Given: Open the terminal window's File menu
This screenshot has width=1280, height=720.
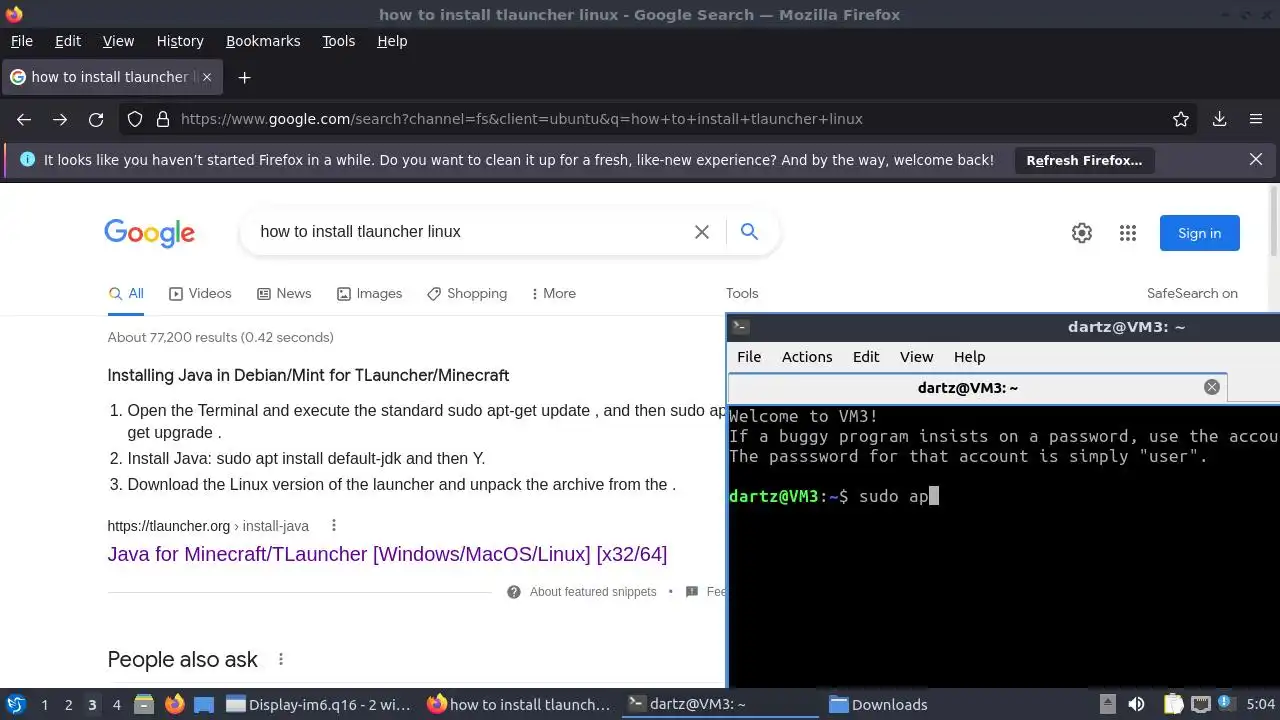Looking at the screenshot, I should pyautogui.click(x=749, y=357).
